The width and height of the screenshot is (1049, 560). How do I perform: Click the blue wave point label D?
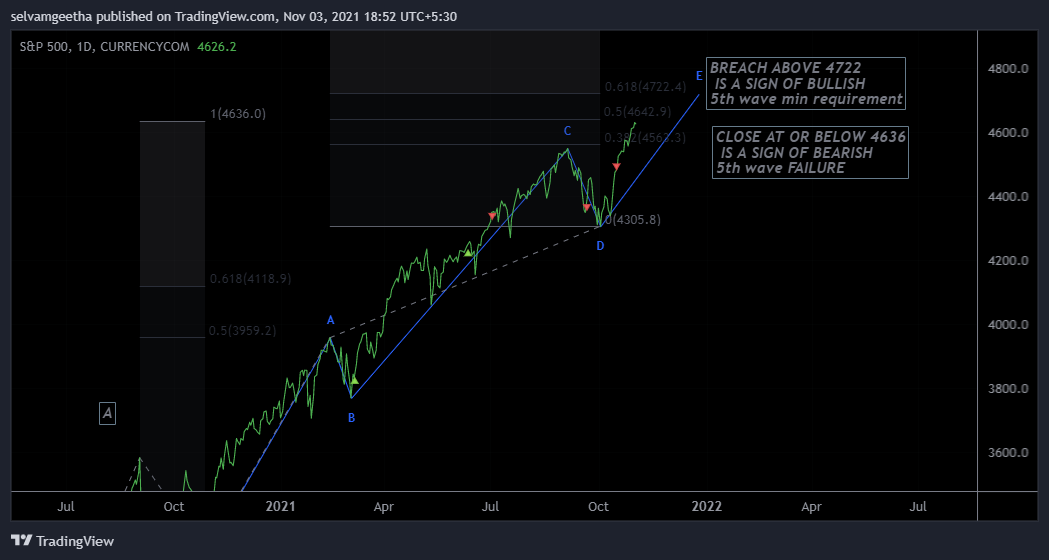[x=600, y=246]
